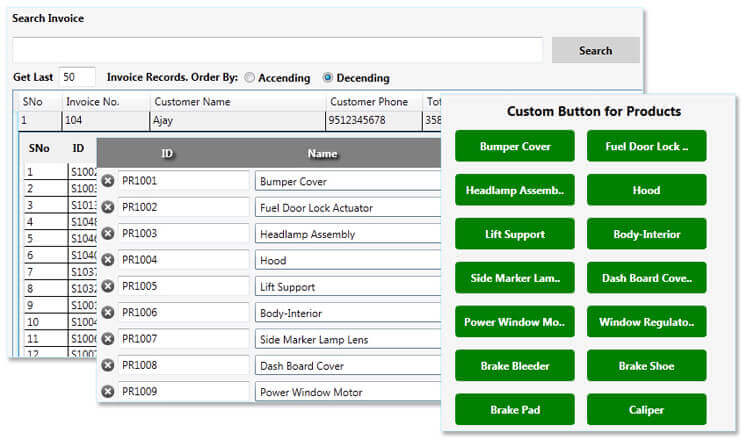Delete the PR1005 row via its X icon
Screen dimensions: 747x440
108,286
